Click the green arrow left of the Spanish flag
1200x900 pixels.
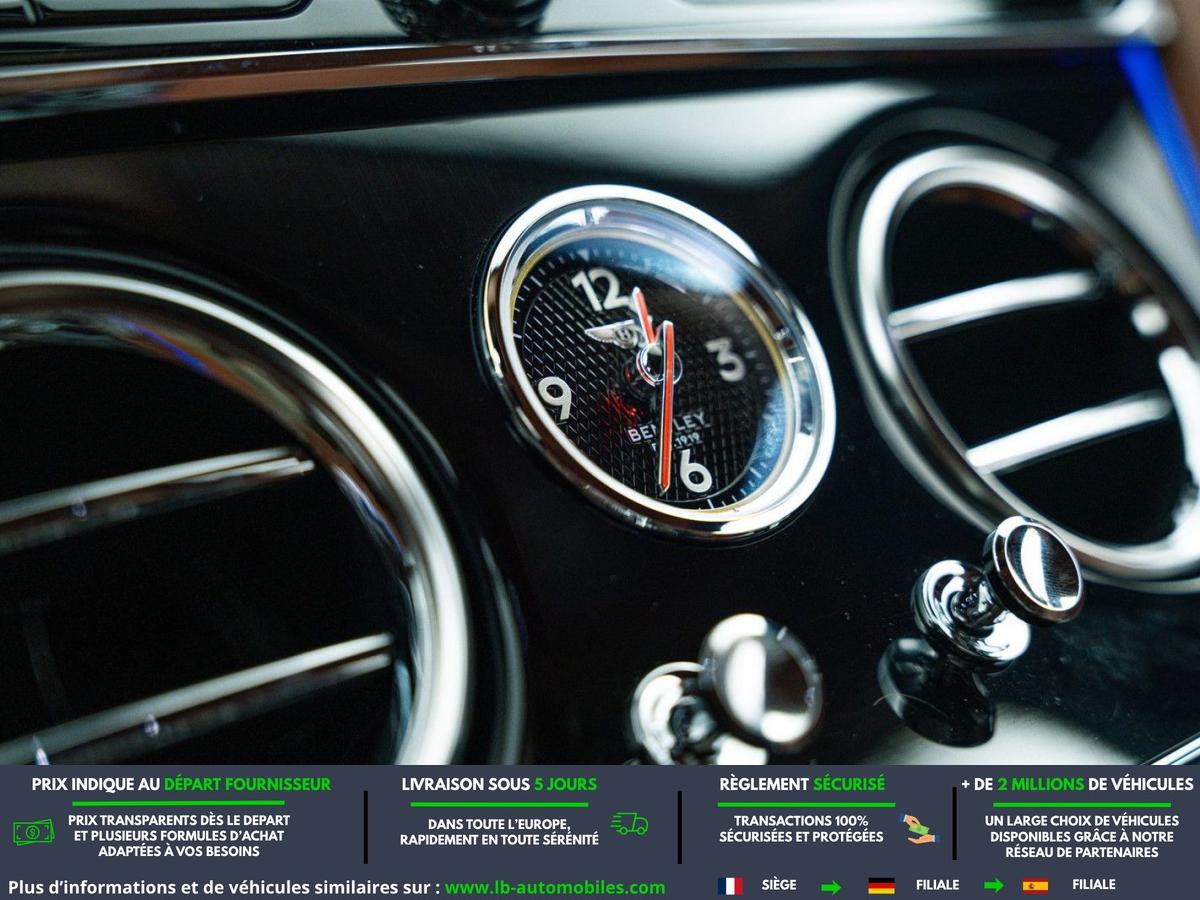pyautogui.click(x=994, y=886)
